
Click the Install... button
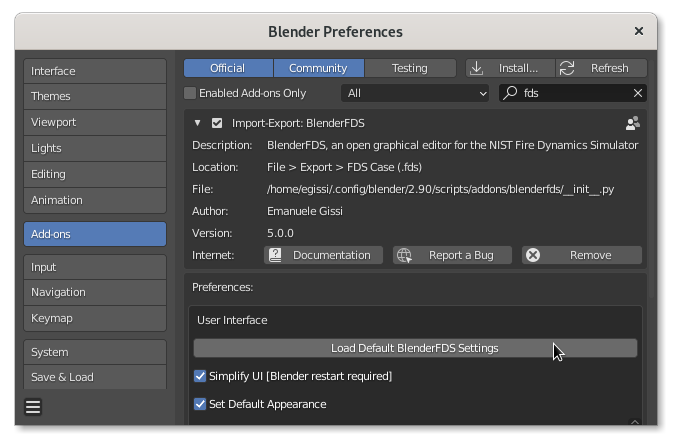tap(510, 68)
